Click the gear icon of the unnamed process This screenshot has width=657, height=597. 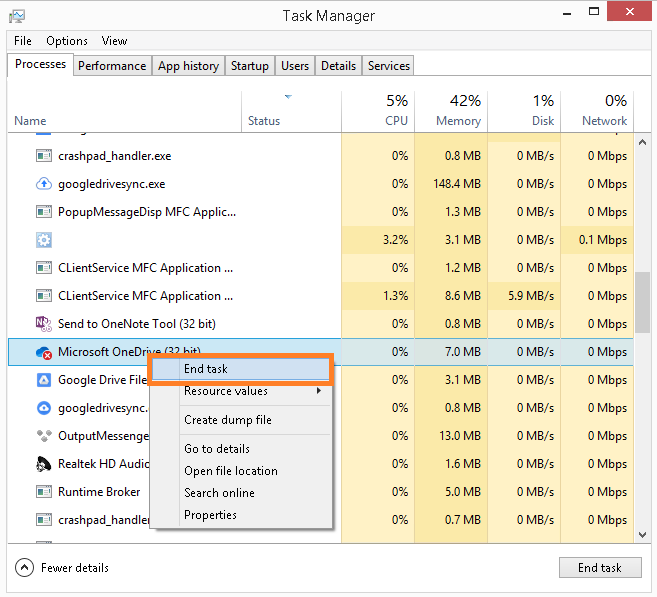pyautogui.click(x=44, y=240)
